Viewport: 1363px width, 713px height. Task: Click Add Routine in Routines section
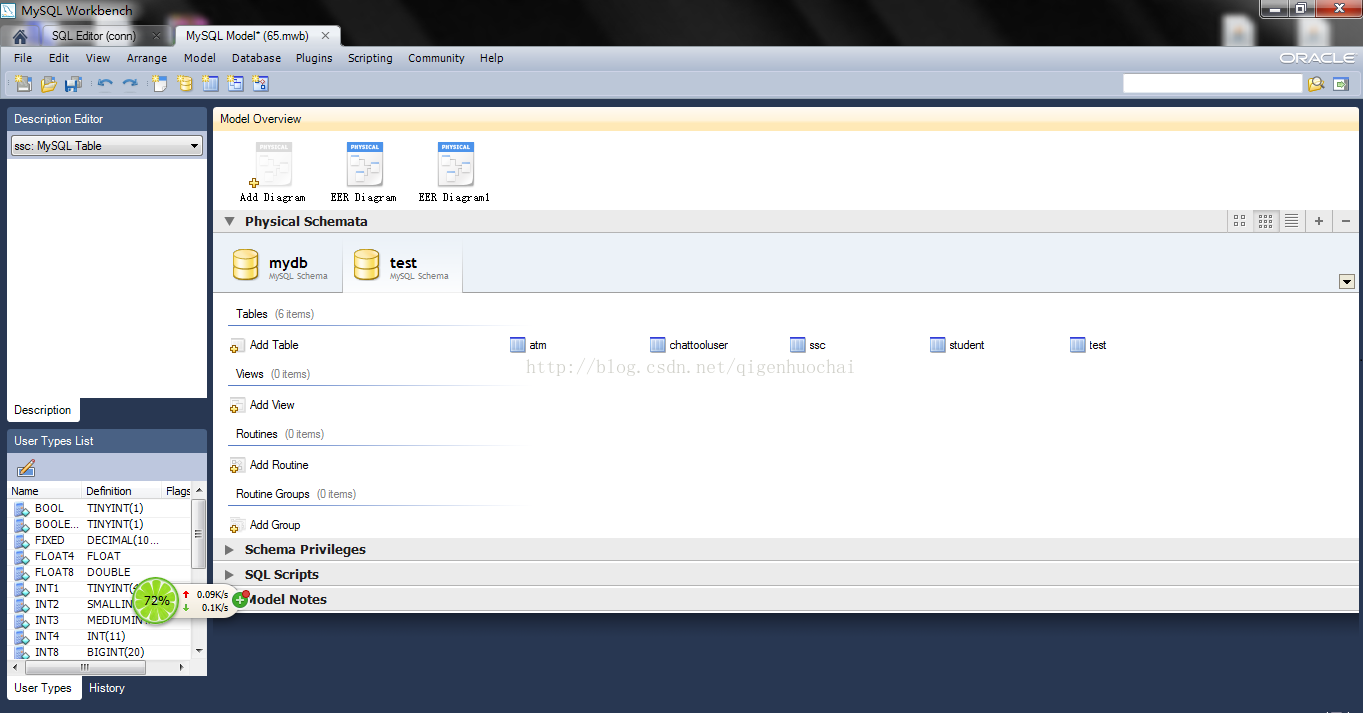269,465
